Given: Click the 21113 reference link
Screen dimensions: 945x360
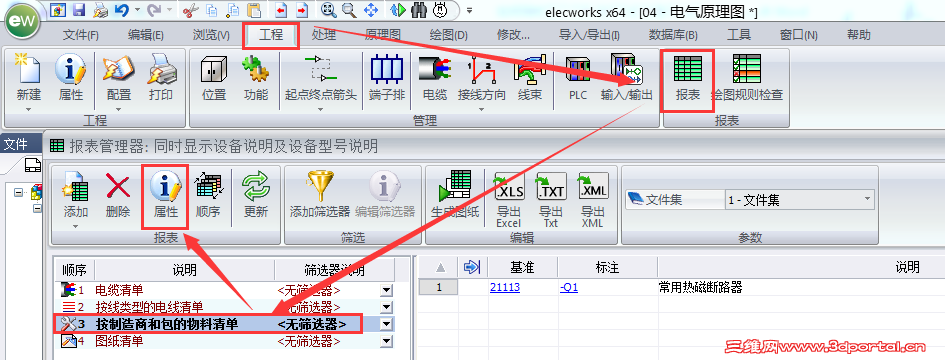Looking at the screenshot, I should pyautogui.click(x=505, y=288).
